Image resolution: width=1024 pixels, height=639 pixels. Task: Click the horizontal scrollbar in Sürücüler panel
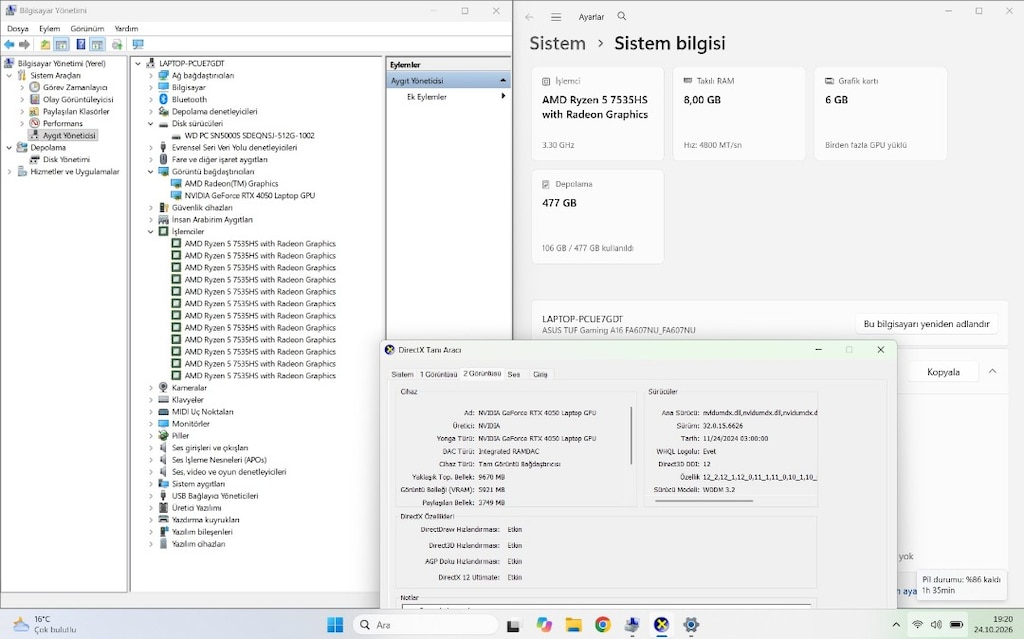point(703,501)
